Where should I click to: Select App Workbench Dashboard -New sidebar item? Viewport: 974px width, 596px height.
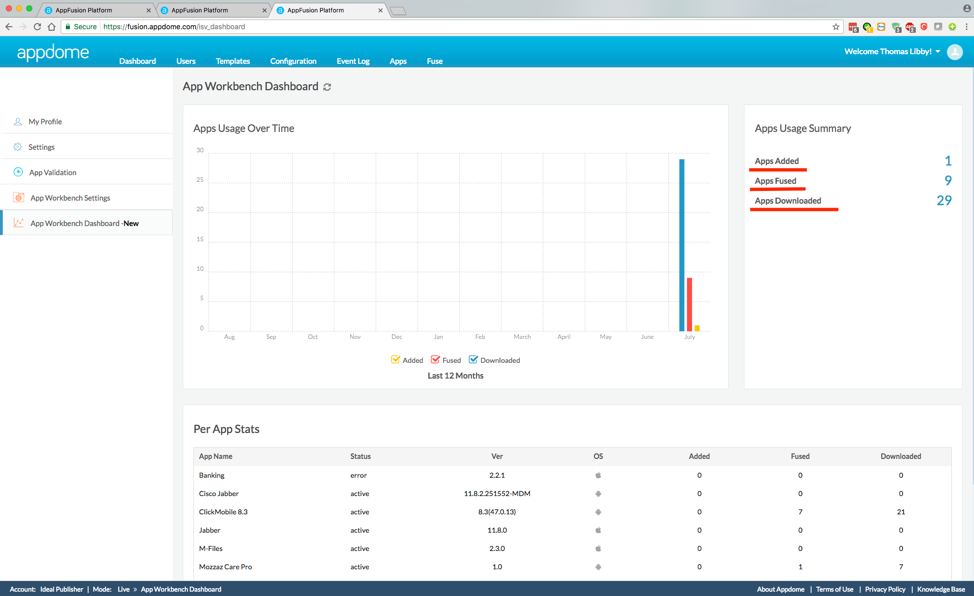tap(86, 222)
